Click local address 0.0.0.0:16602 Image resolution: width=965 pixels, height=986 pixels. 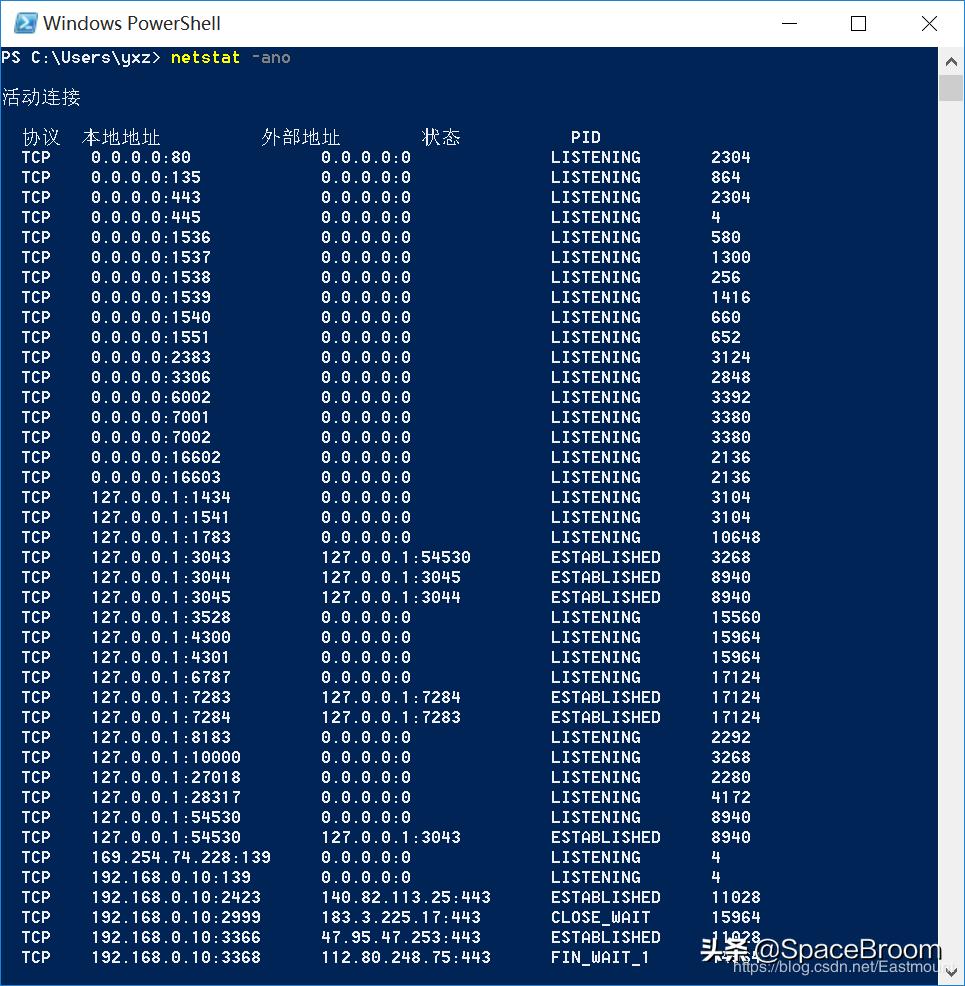click(156, 457)
